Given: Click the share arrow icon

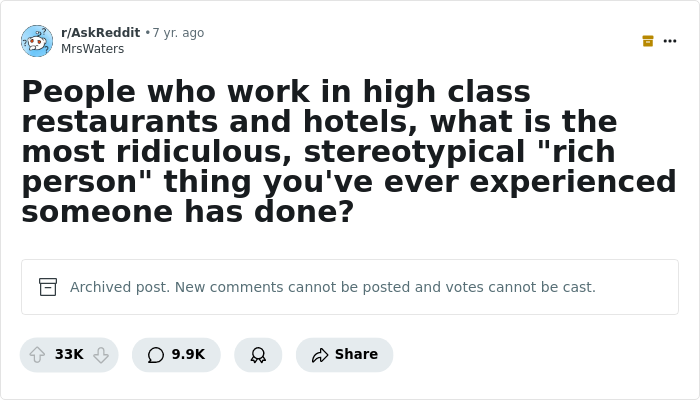Looking at the screenshot, I should point(320,355).
